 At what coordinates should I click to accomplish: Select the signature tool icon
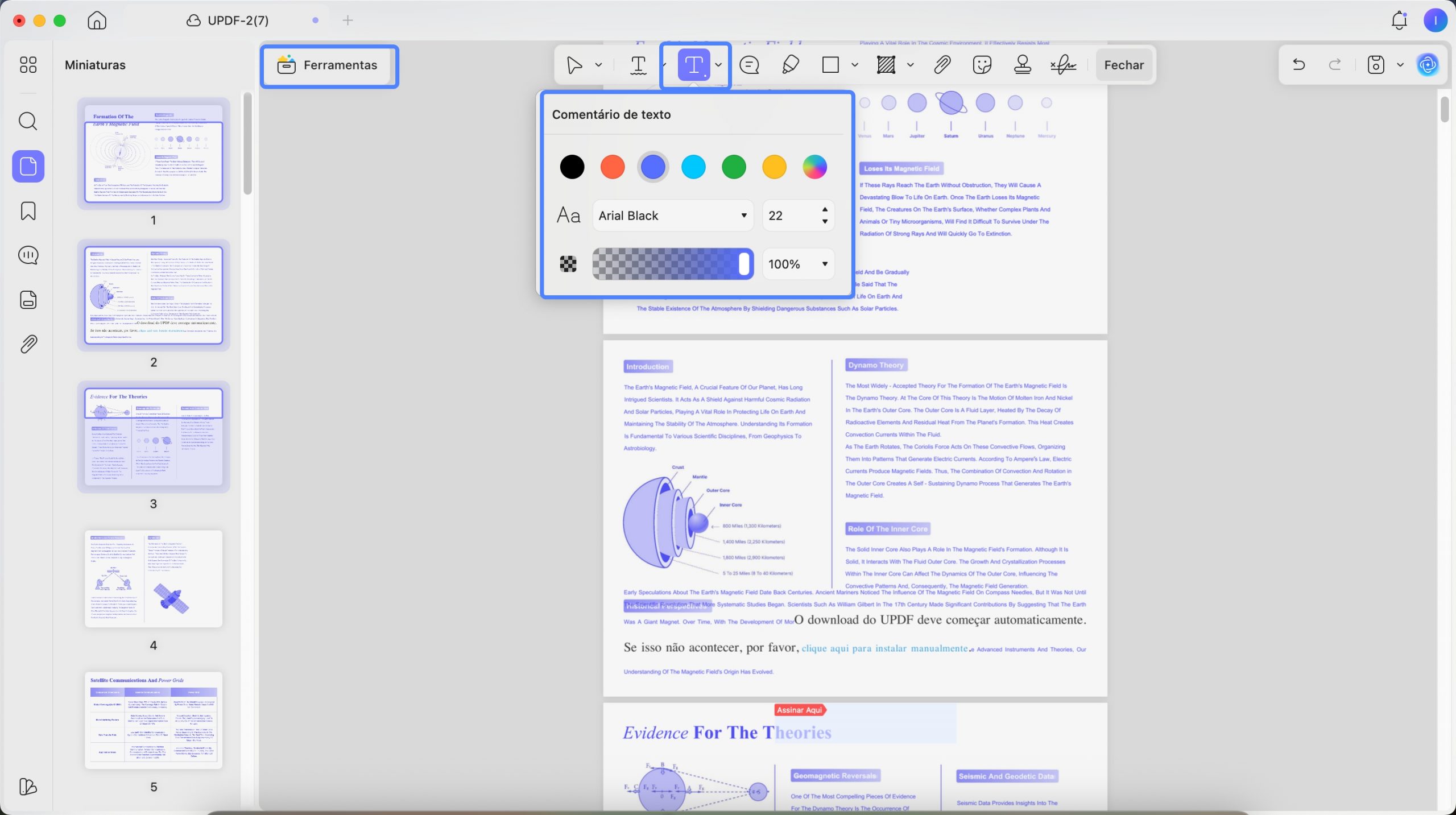coord(1063,65)
